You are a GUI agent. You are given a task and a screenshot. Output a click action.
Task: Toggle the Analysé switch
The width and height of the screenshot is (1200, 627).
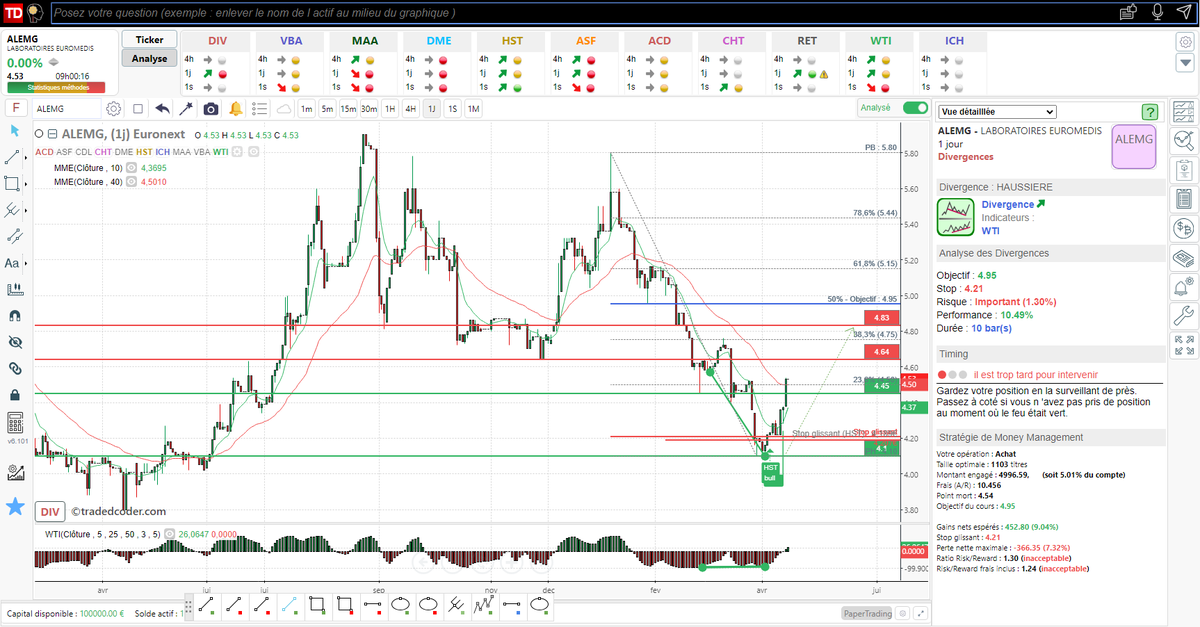point(914,108)
